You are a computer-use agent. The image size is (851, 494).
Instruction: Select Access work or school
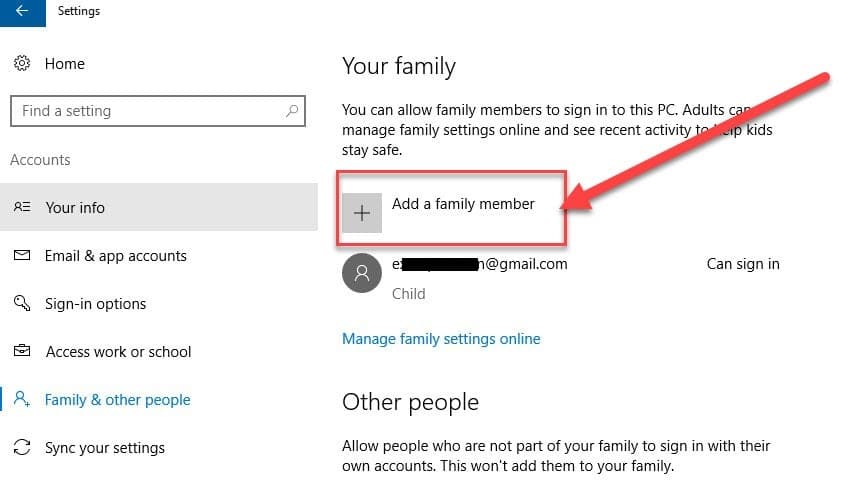pos(118,352)
